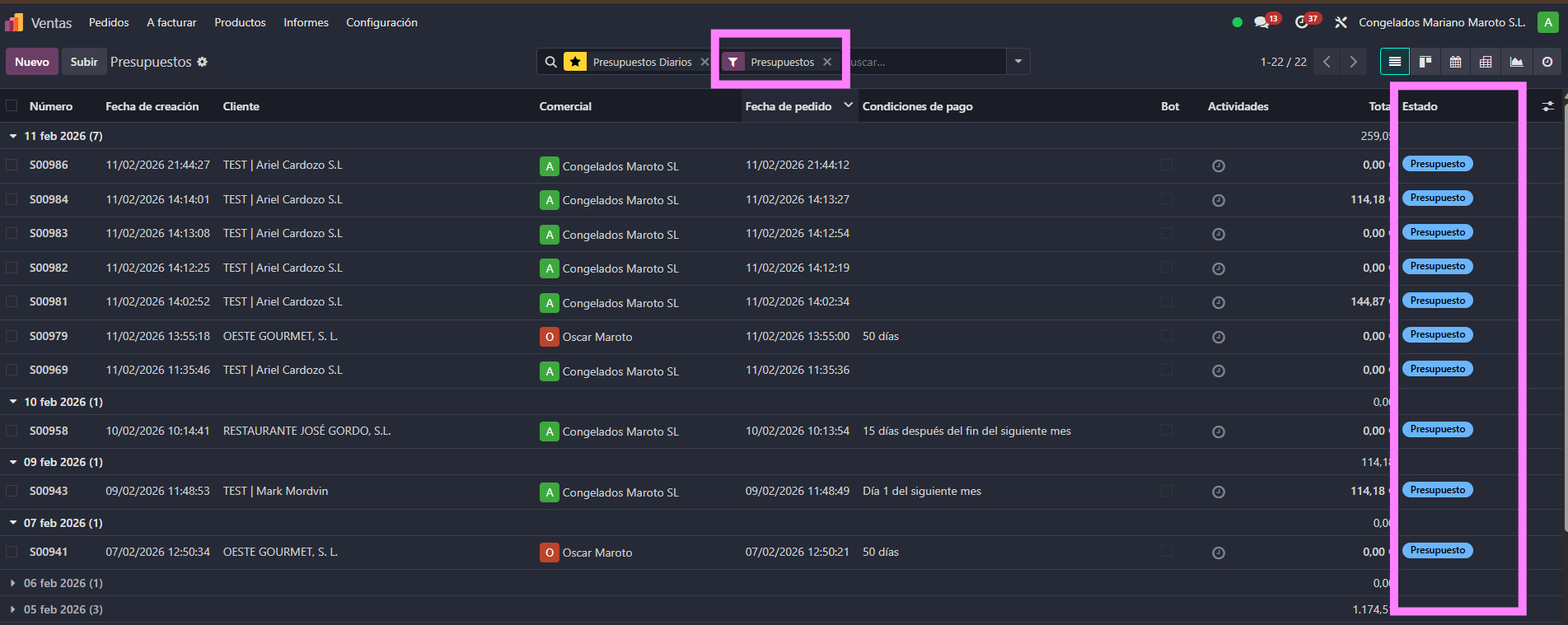Expand the 05 feb 2026 group
This screenshot has height=625, width=1568.
point(13,609)
